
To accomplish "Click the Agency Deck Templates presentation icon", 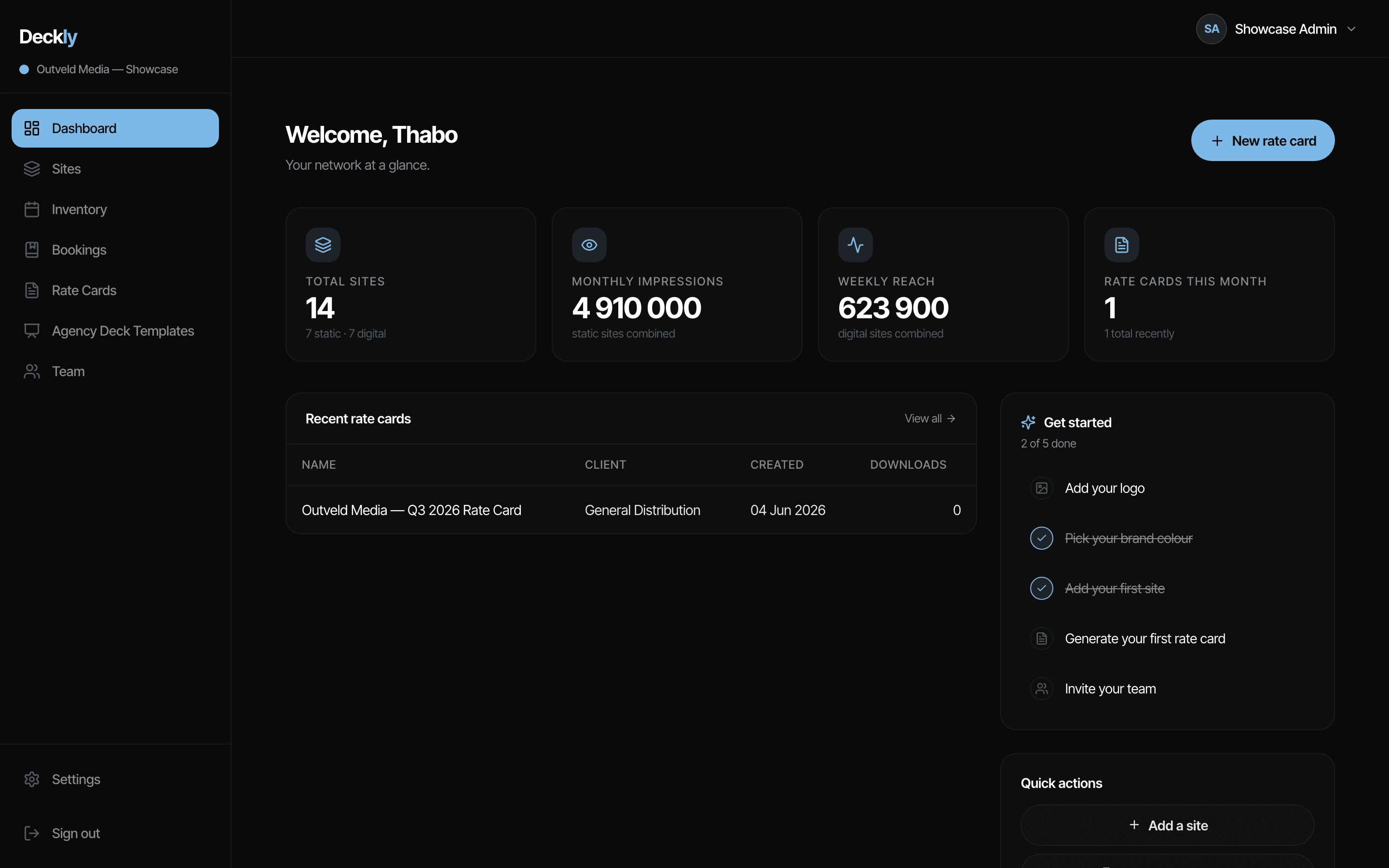I will tap(31, 331).
